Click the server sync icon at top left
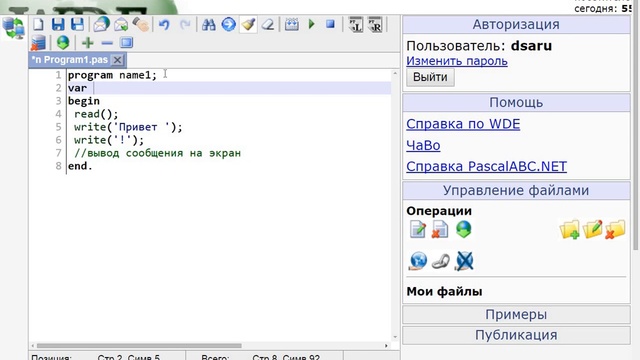 pos(13,29)
